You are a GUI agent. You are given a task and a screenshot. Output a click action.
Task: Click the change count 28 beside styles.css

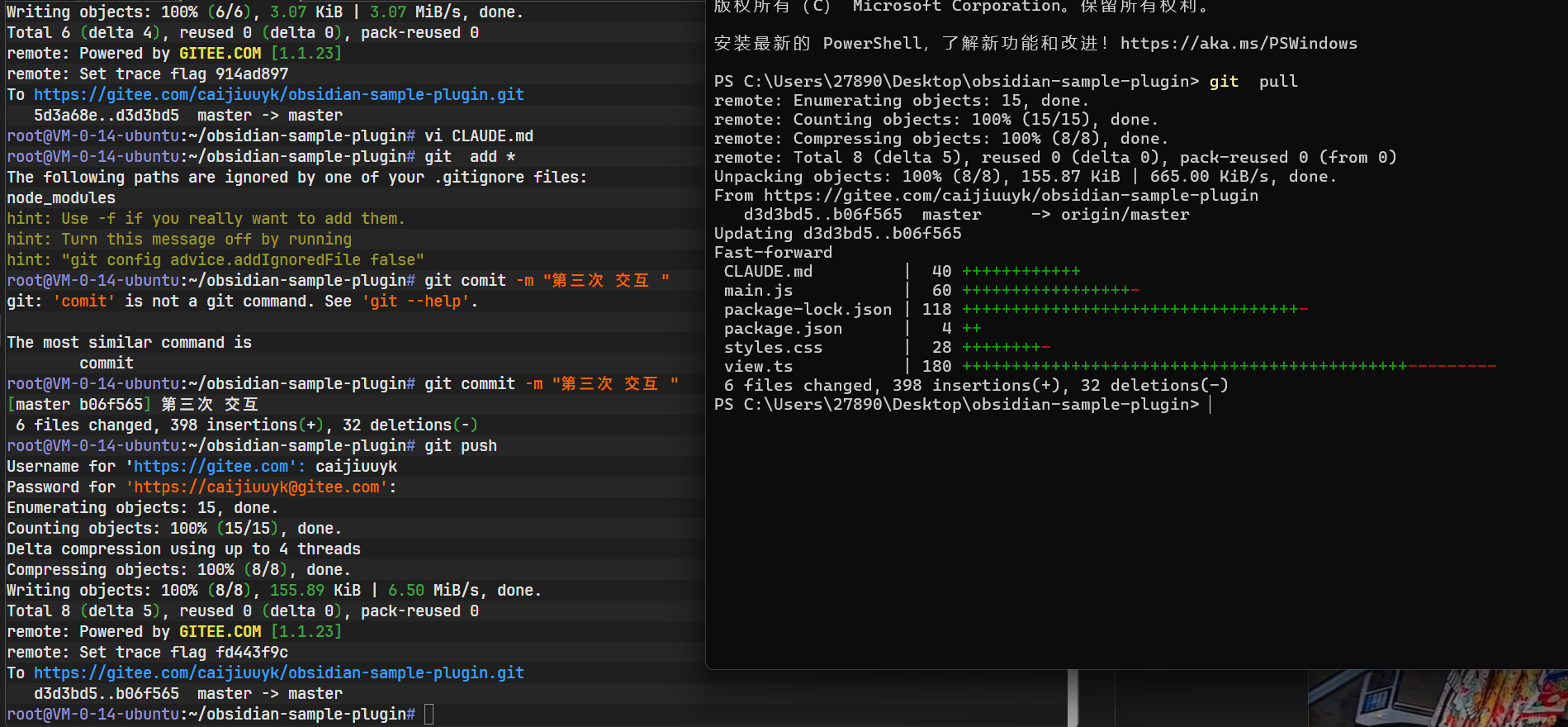[x=941, y=348]
